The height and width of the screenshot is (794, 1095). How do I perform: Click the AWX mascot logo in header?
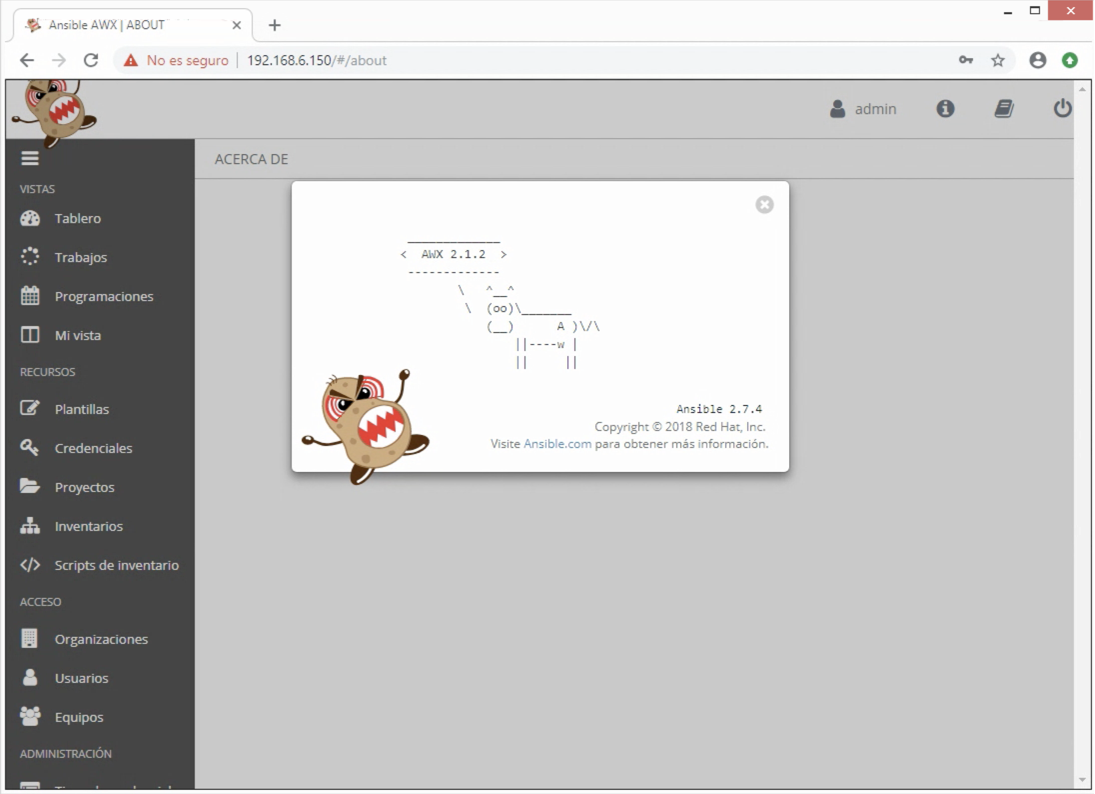click(55, 112)
